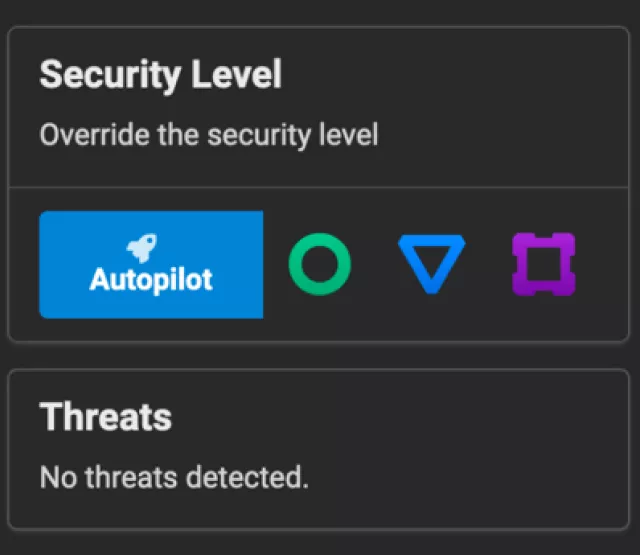
Task: Select the purple square security level
Action: coord(543,264)
